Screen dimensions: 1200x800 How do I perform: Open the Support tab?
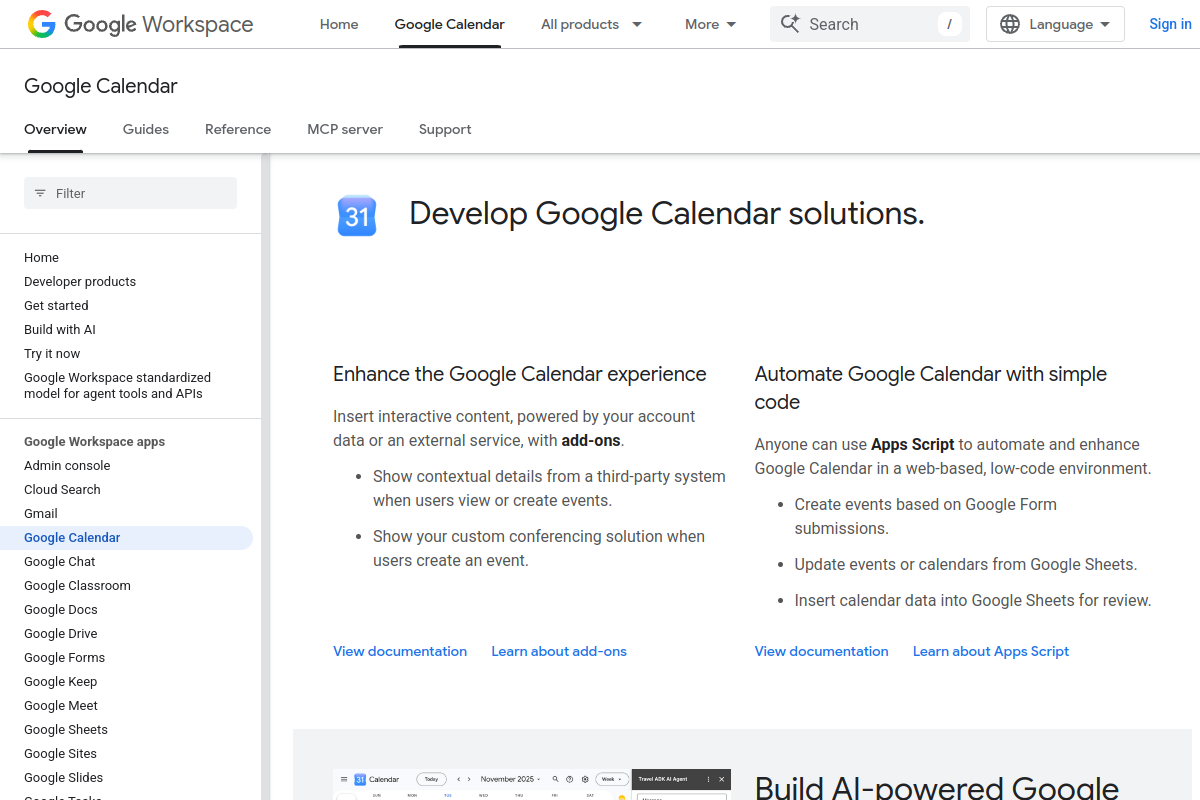click(x=445, y=129)
